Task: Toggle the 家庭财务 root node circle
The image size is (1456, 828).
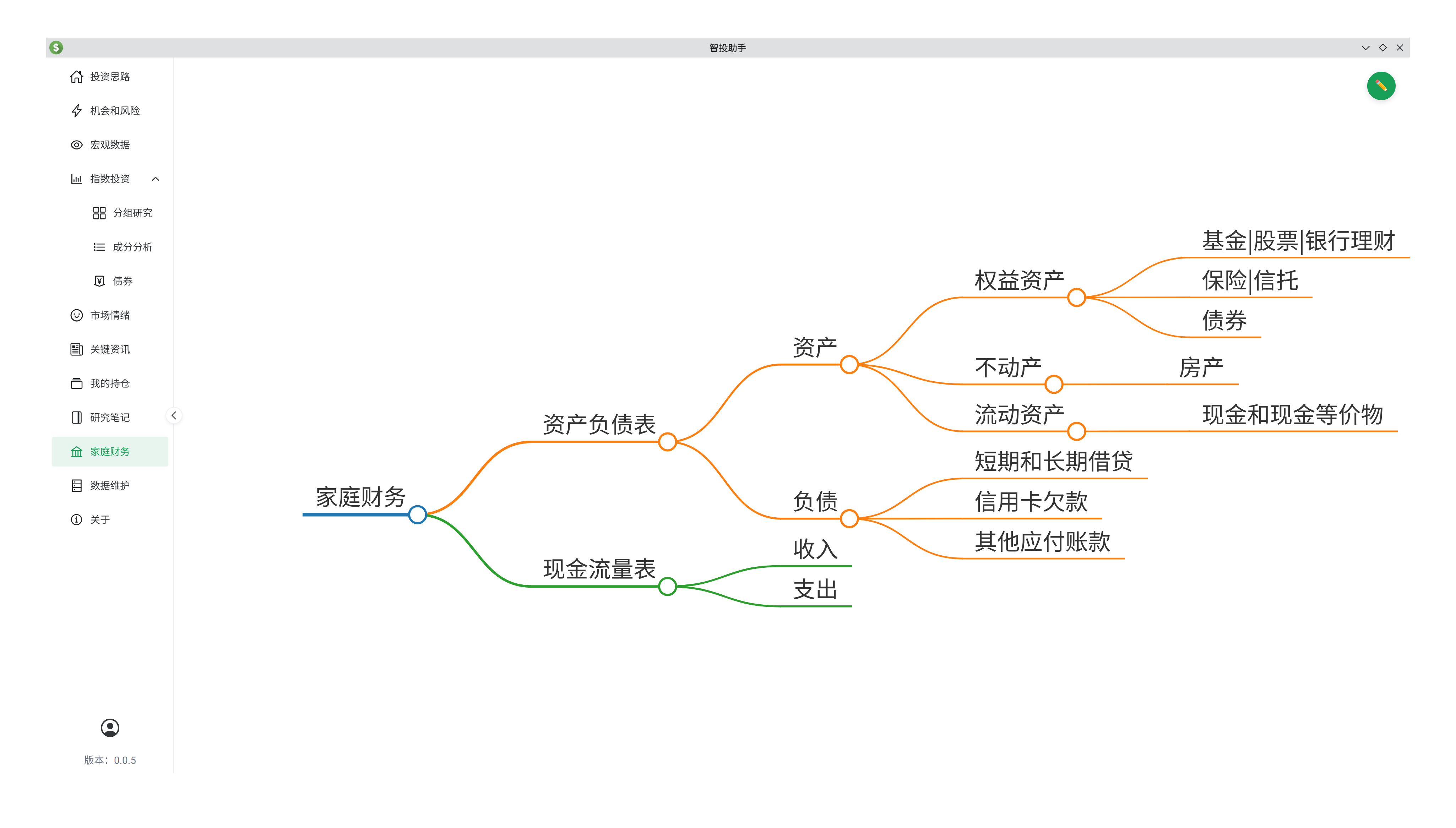Action: pyautogui.click(x=418, y=514)
